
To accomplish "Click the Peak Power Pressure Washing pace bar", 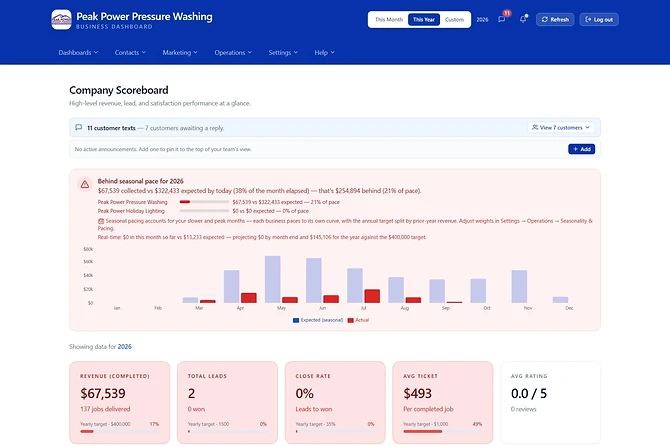I will tap(204, 202).
